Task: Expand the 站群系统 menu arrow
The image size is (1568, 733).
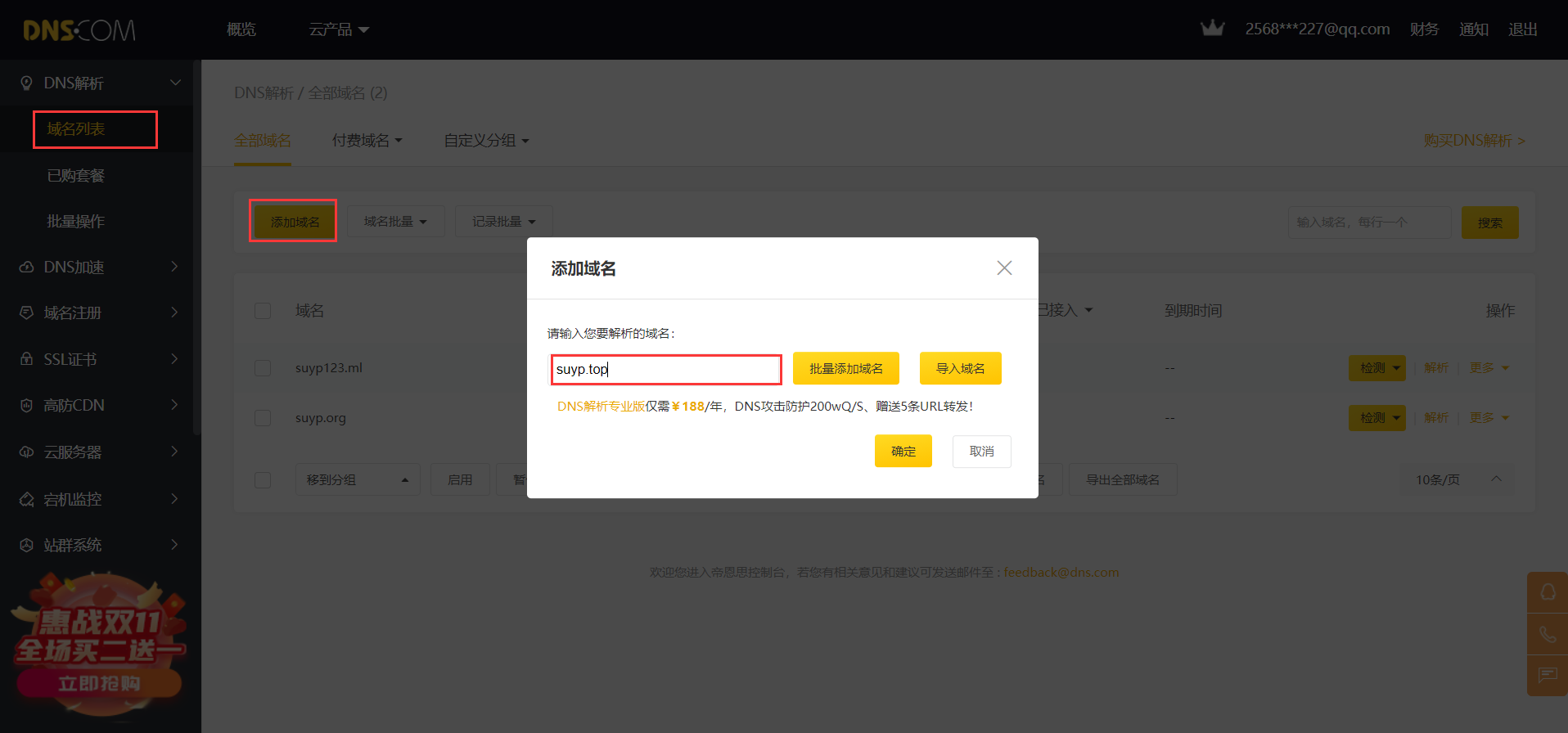Action: point(174,545)
